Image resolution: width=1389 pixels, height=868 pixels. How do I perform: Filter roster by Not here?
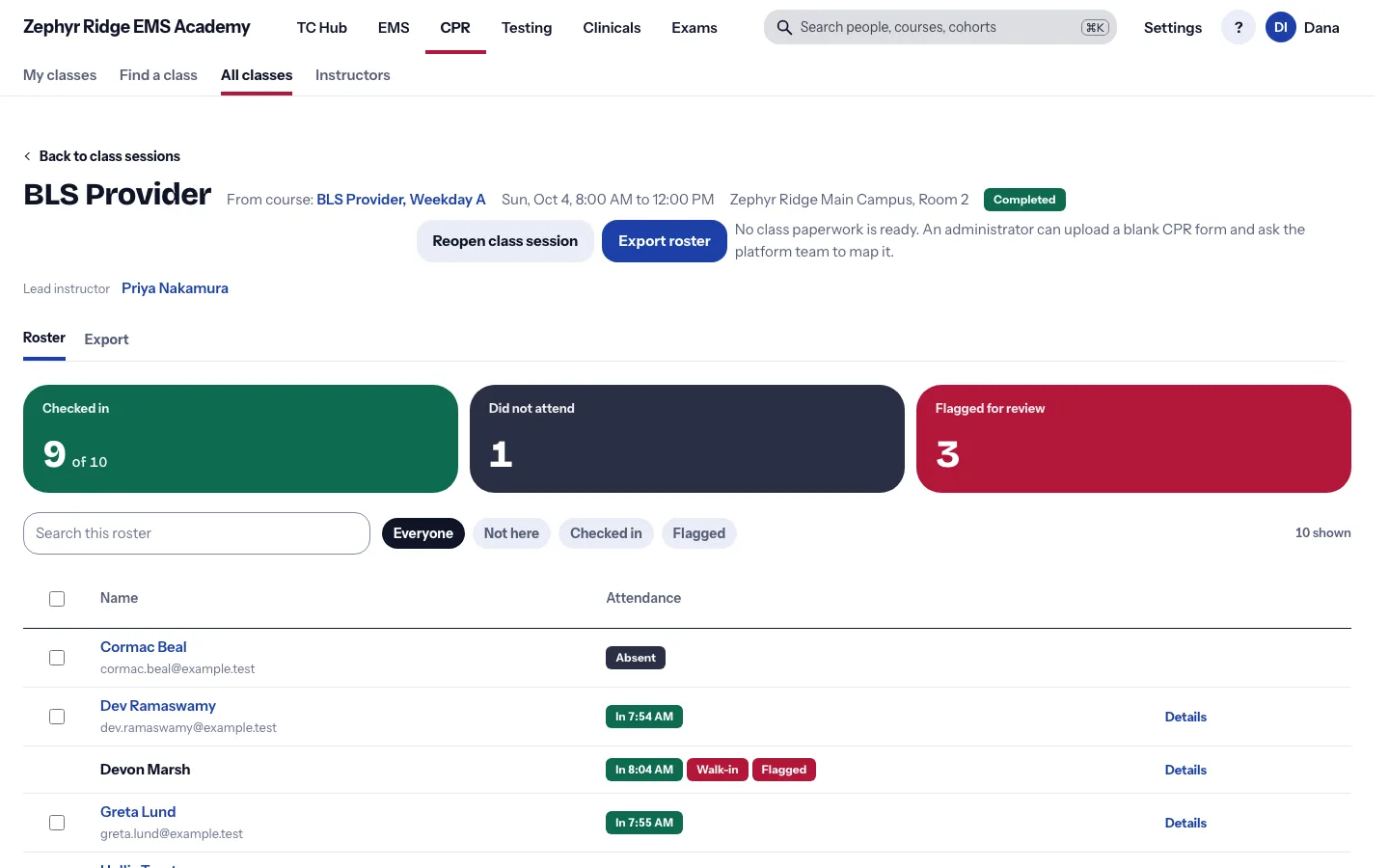(511, 533)
